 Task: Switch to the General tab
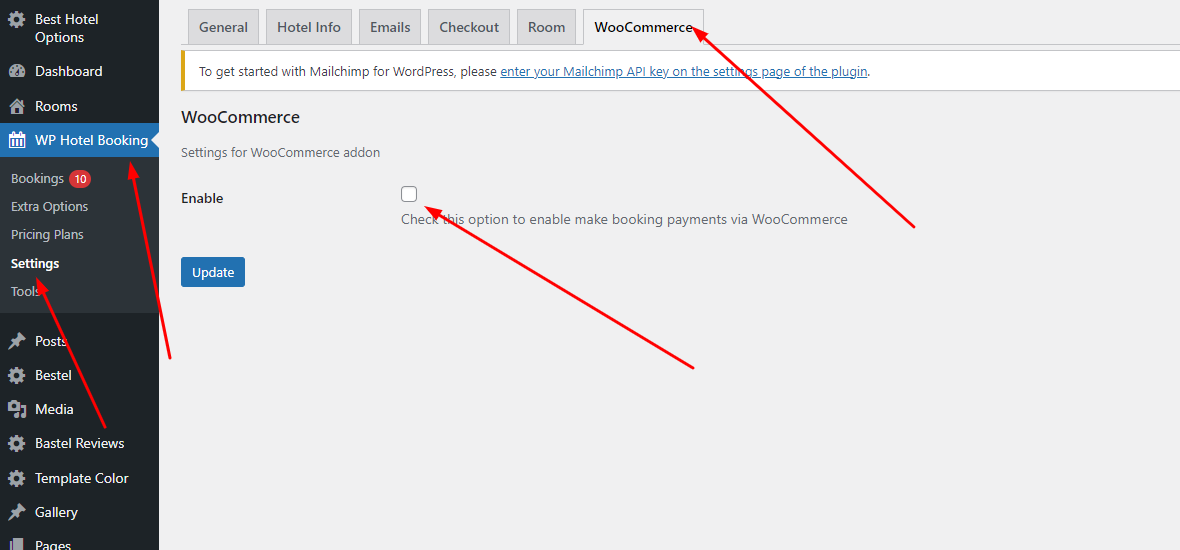pyautogui.click(x=223, y=27)
